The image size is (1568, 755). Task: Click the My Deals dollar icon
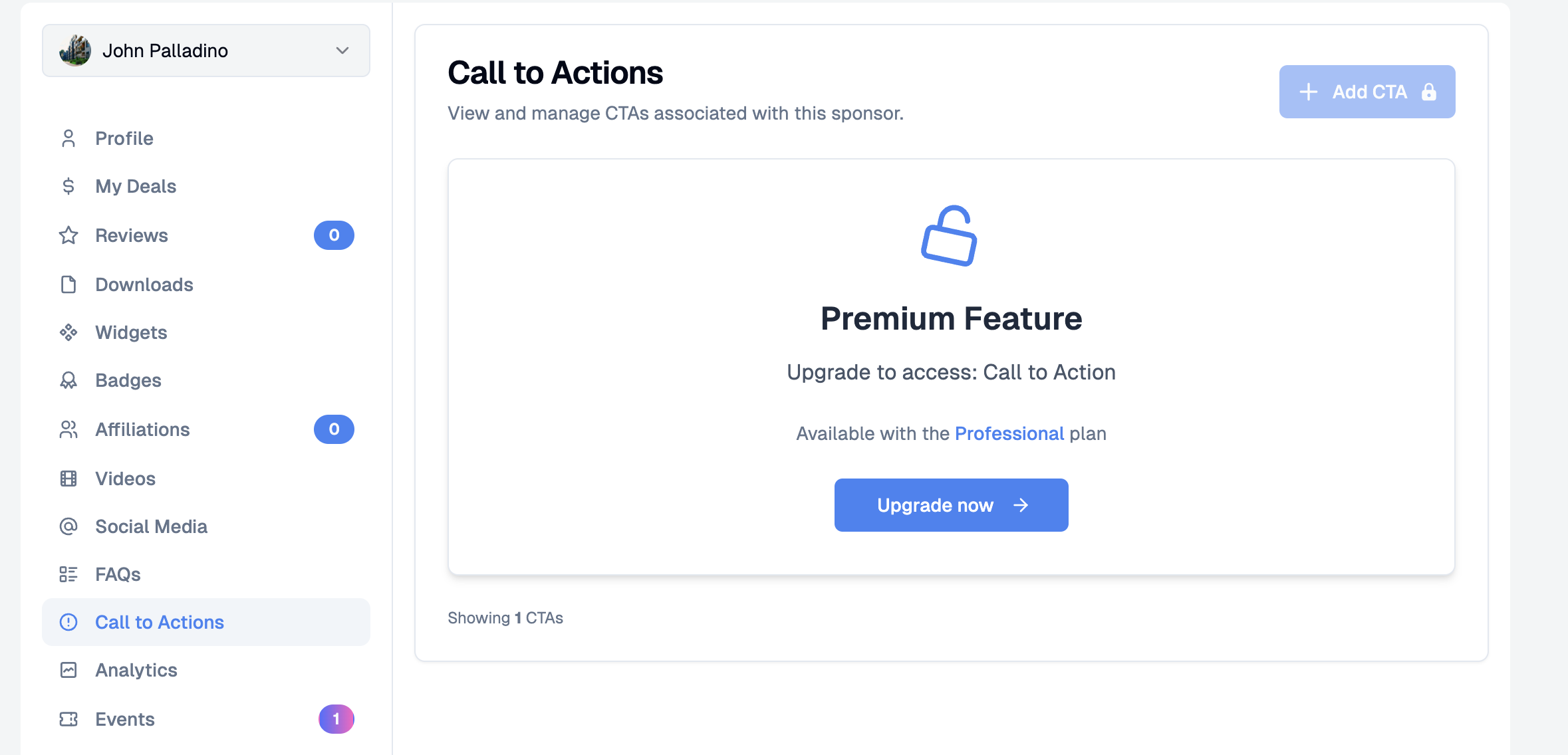coord(68,186)
